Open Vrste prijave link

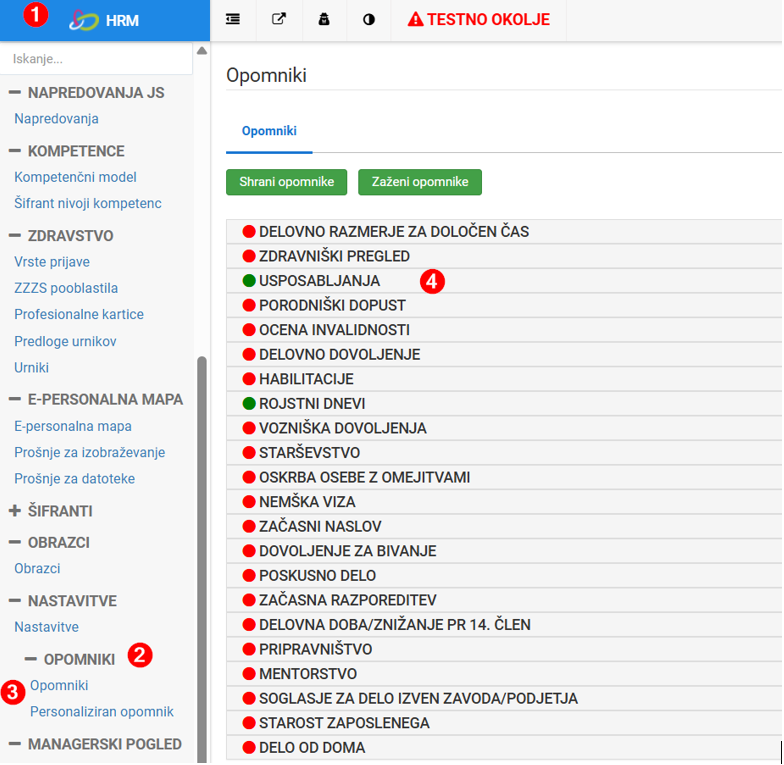click(x=52, y=262)
